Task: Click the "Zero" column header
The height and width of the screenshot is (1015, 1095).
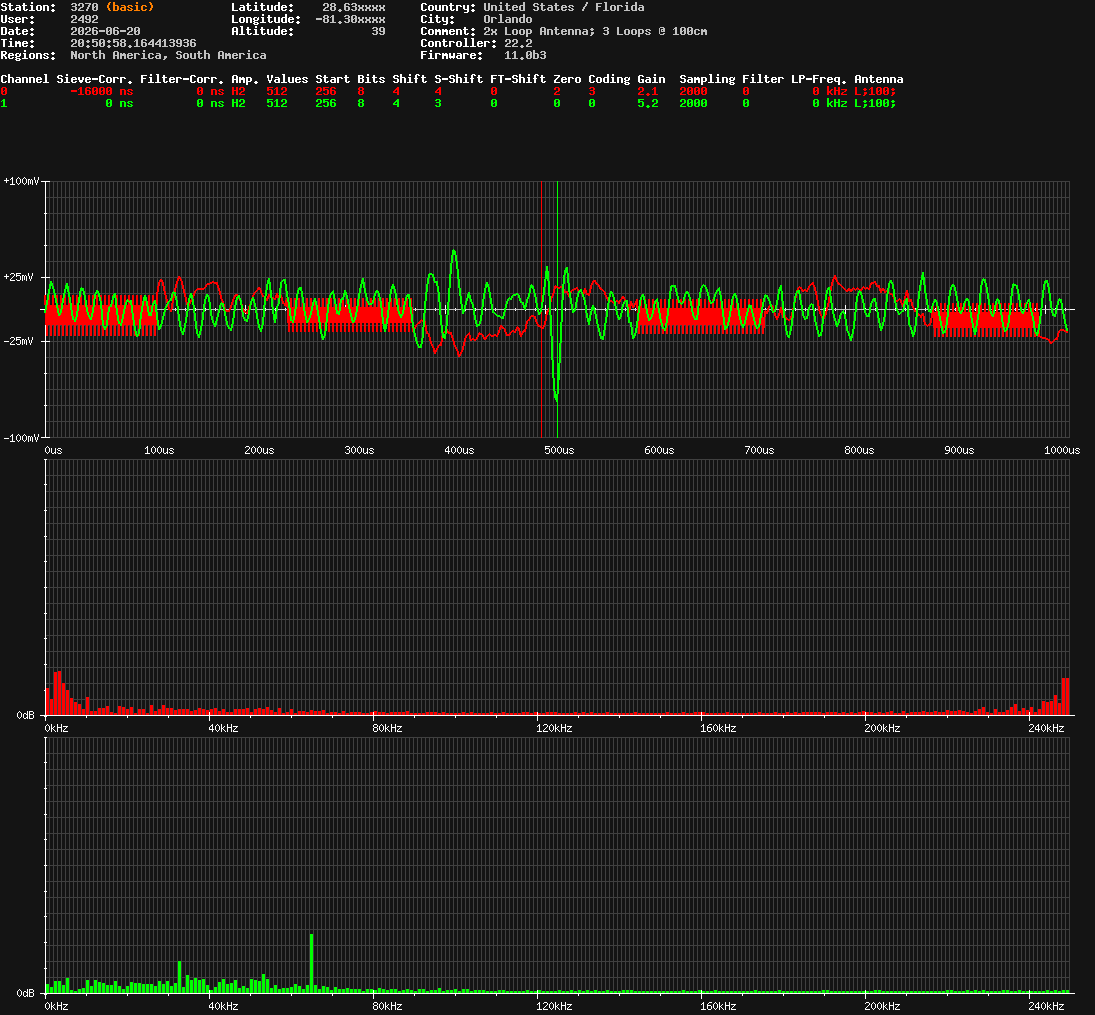Action: coord(567,79)
